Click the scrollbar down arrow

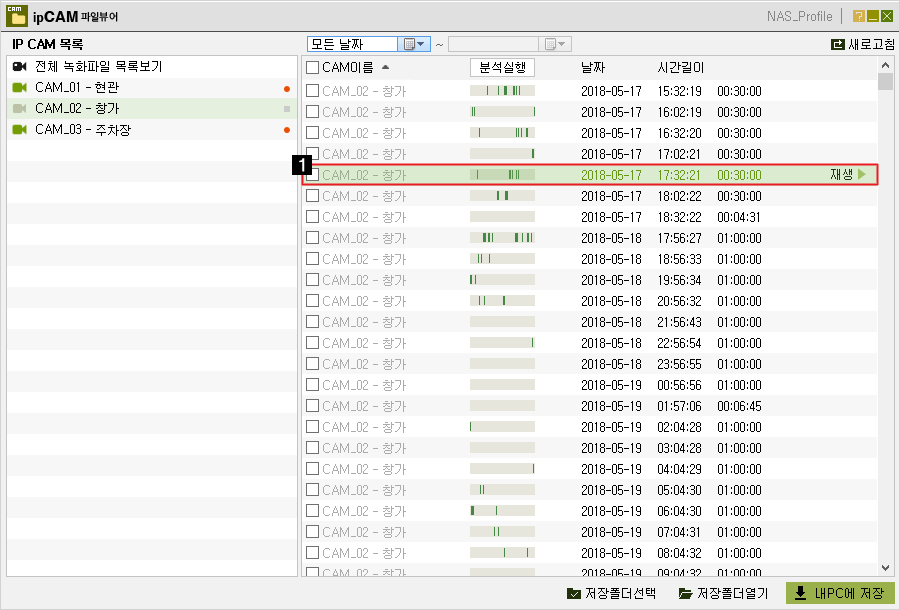[885, 568]
